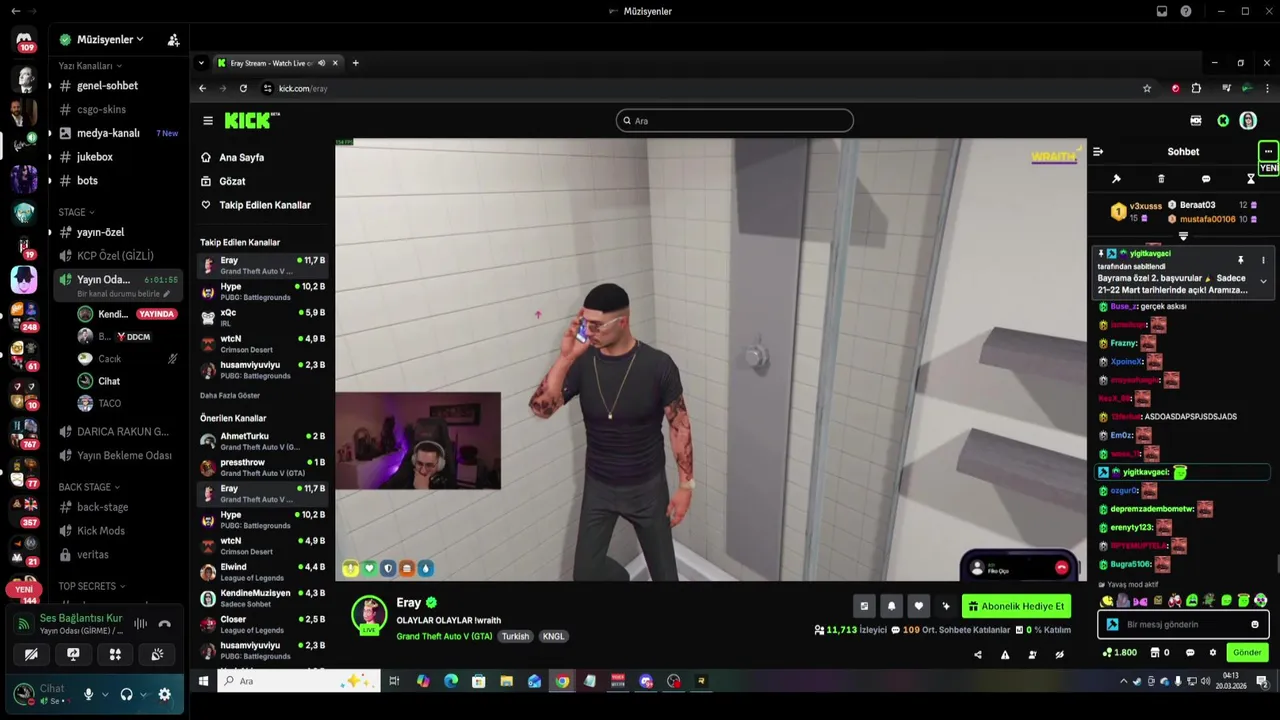Screen dimensions: 1280x720
Task: Report the stream with the warning triangle icon
Action: pos(1005,655)
